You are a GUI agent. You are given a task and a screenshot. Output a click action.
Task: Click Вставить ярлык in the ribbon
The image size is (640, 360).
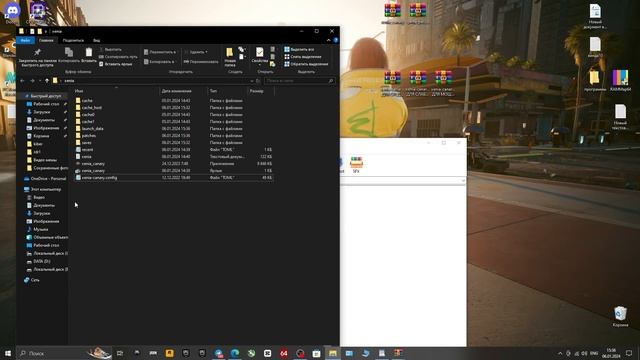coord(116,64)
